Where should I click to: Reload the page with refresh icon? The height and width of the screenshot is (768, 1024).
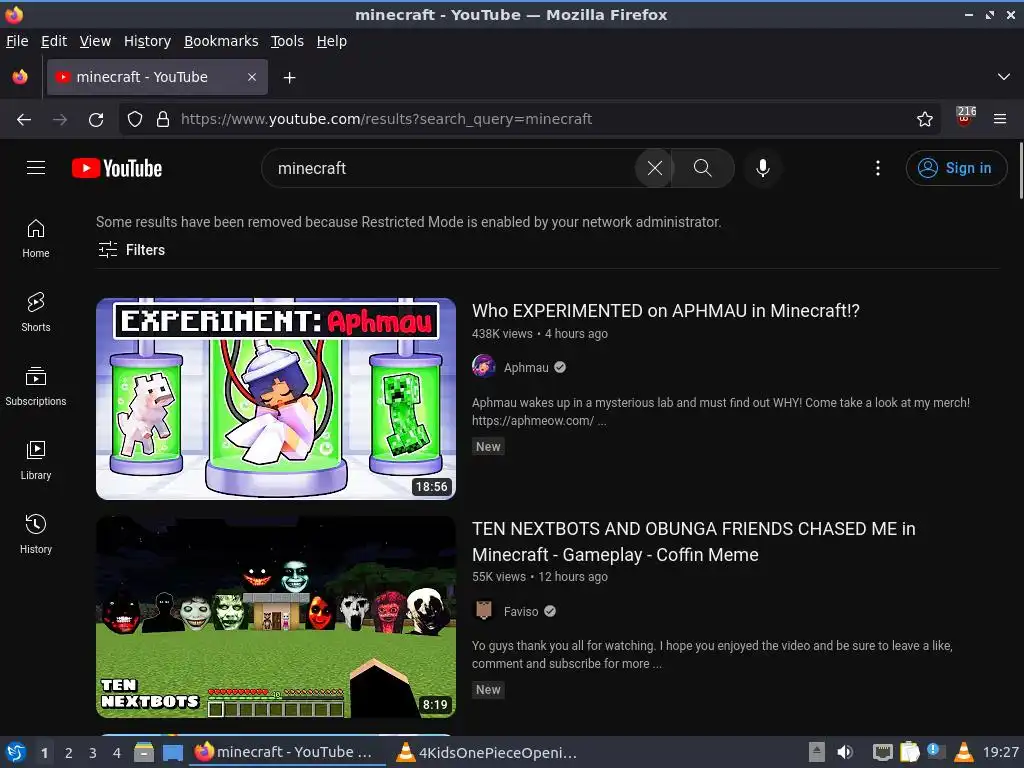[x=96, y=119]
